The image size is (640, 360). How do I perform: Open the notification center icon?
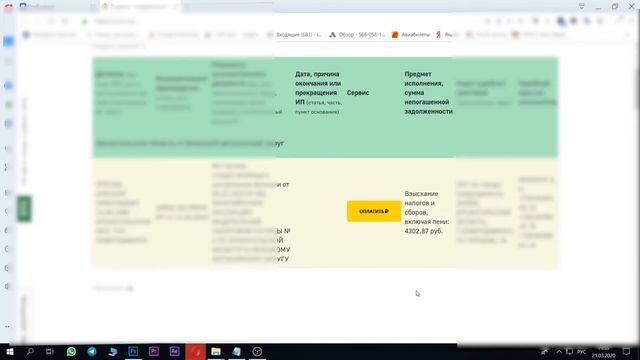coord(627,351)
